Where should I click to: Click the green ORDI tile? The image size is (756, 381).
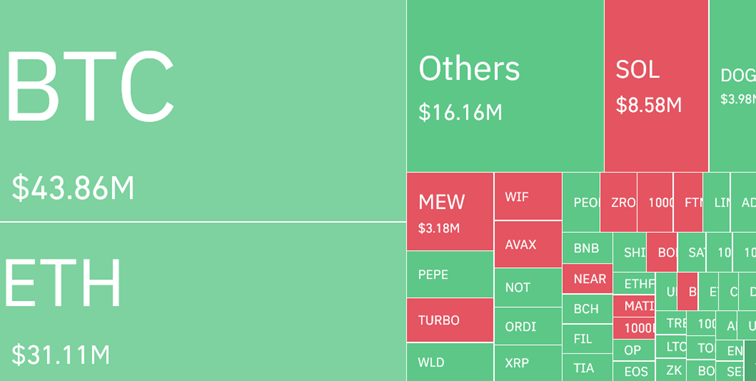(528, 326)
